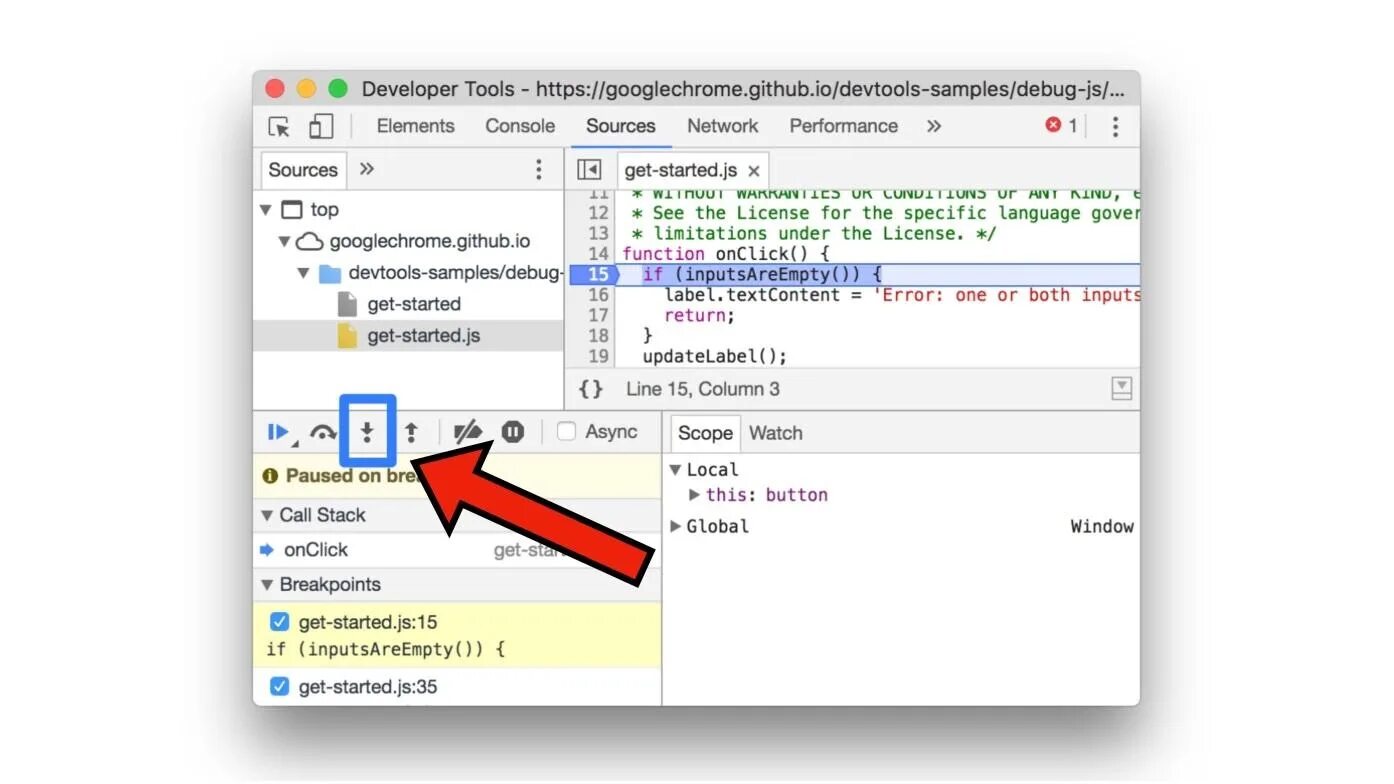
Task: Click line number 16 in gutter
Action: (x=598, y=295)
